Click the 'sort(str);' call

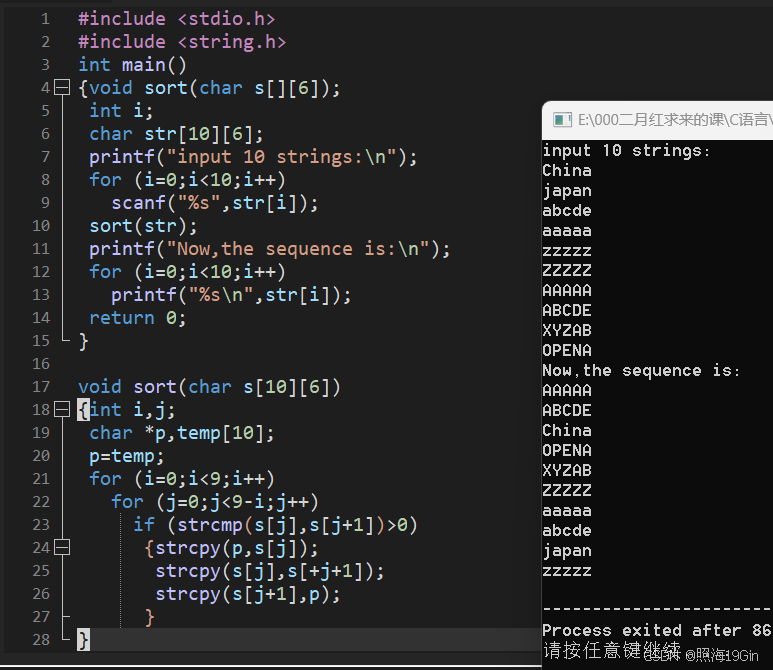click(143, 226)
